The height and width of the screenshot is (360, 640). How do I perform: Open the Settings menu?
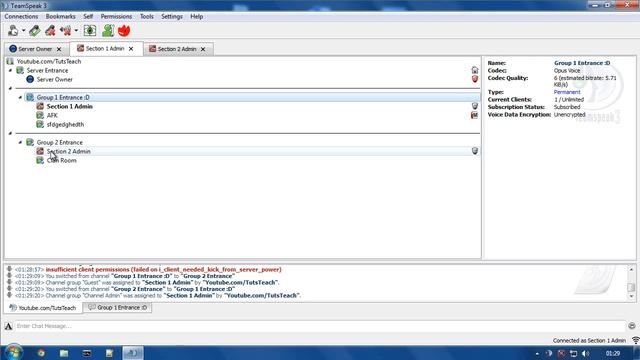point(172,16)
